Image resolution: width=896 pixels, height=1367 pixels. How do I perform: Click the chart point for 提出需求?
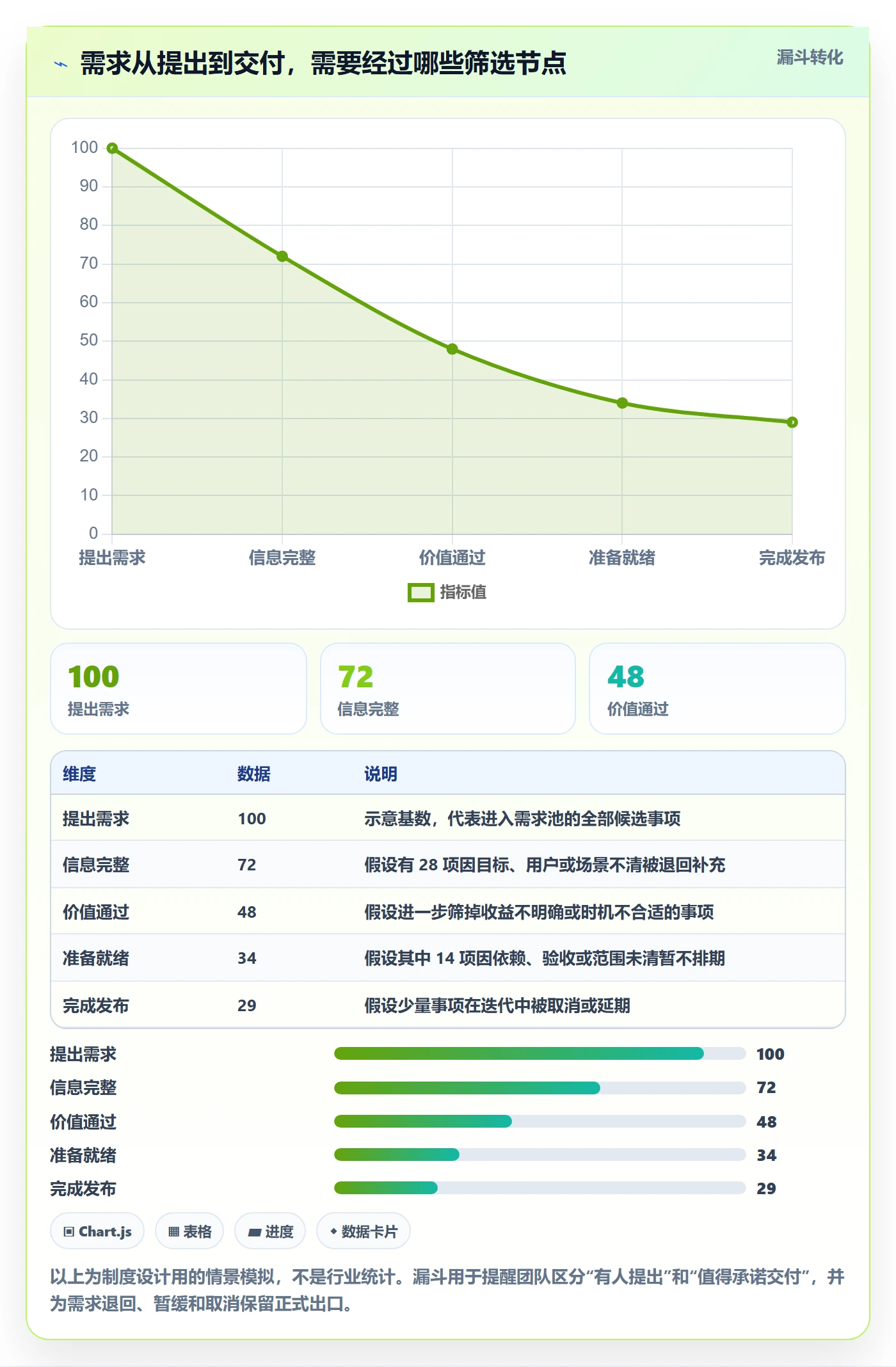coord(112,148)
